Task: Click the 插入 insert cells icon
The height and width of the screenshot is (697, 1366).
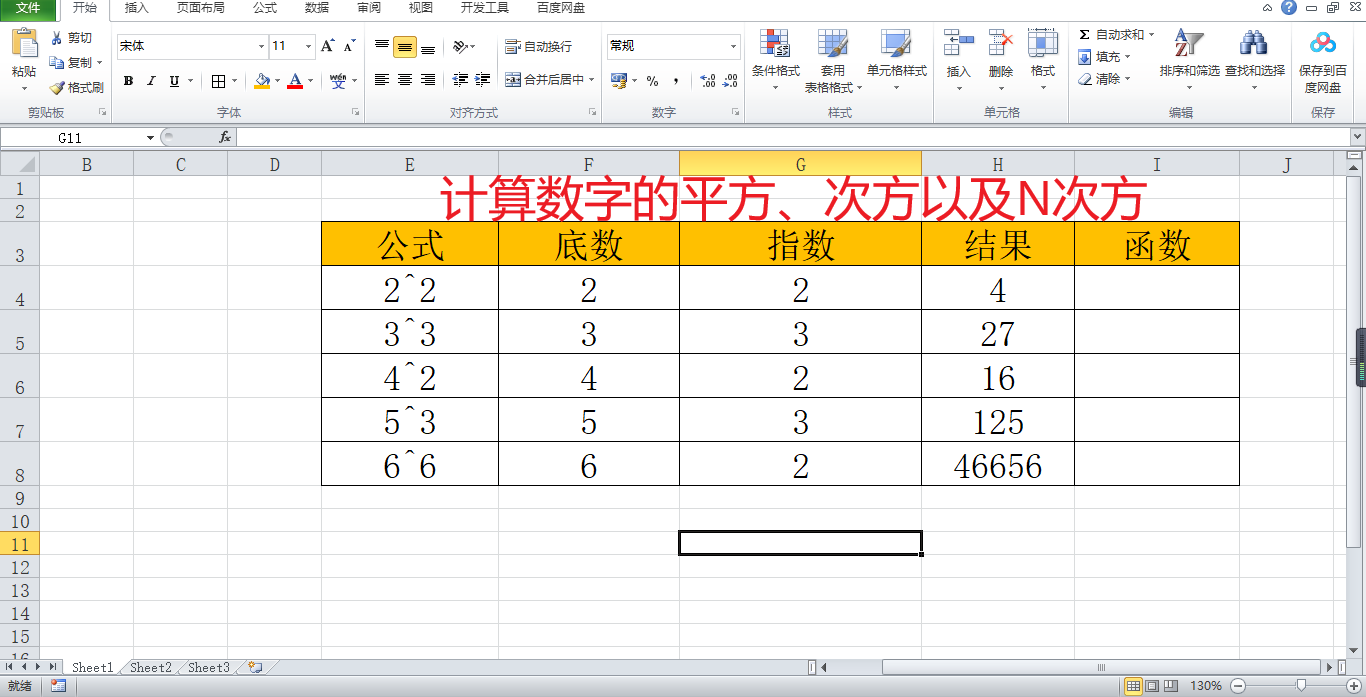Action: (x=959, y=43)
